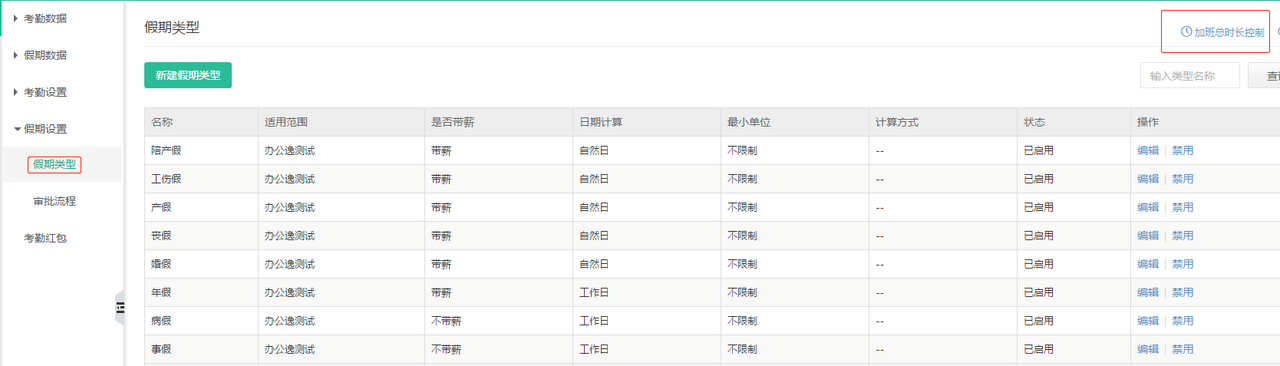Viewport: 1280px width, 366px height.
Task: Click the 新建假期类型 button
Action: 188,75
